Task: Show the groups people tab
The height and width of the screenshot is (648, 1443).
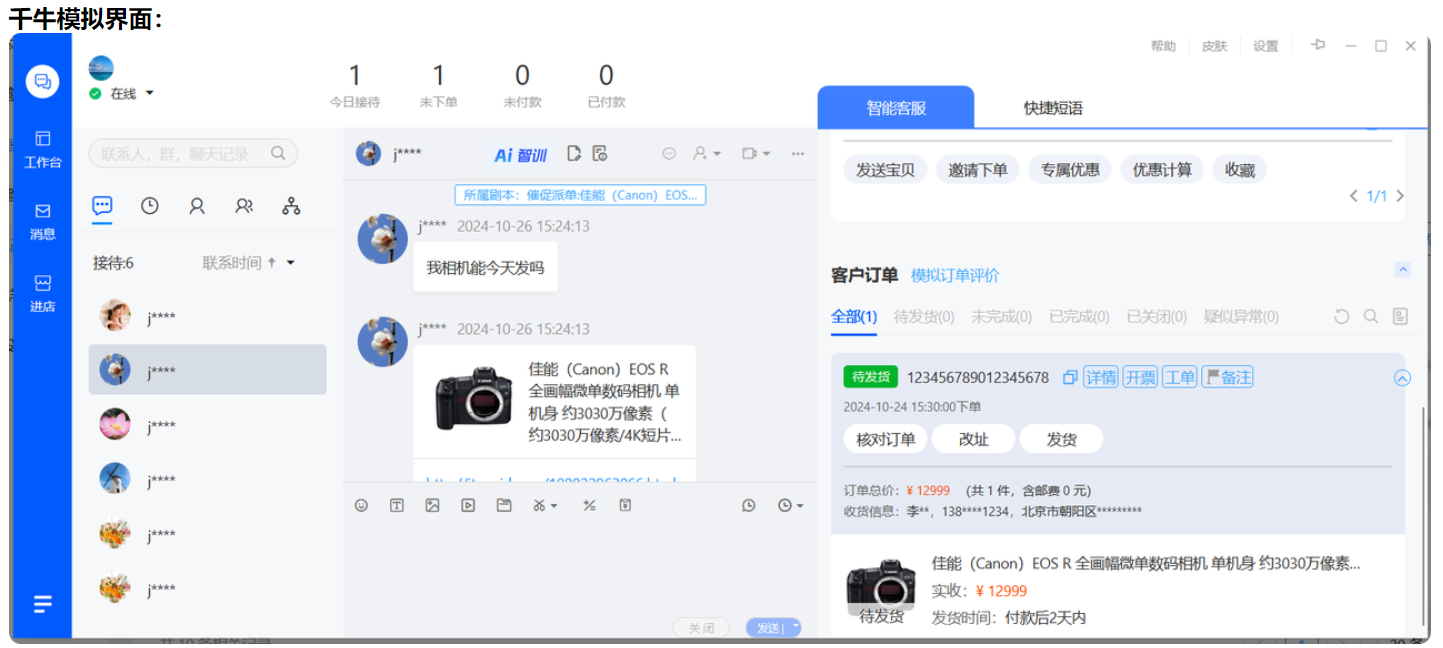Action: click(x=244, y=205)
